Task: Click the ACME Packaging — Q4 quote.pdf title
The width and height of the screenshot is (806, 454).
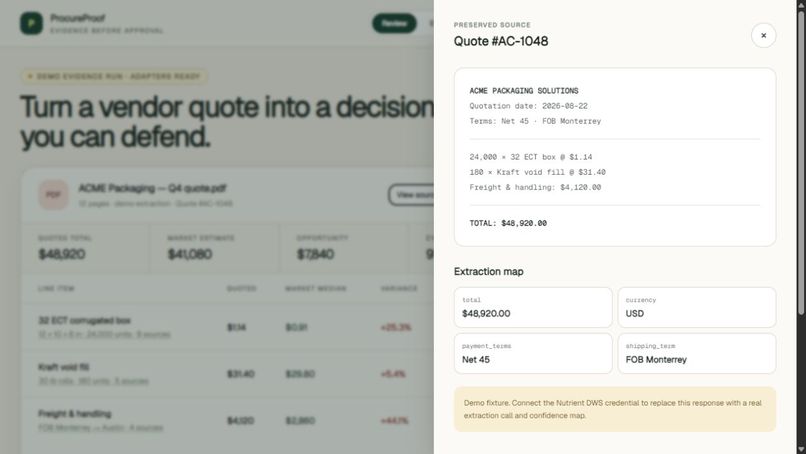Action: [x=153, y=188]
